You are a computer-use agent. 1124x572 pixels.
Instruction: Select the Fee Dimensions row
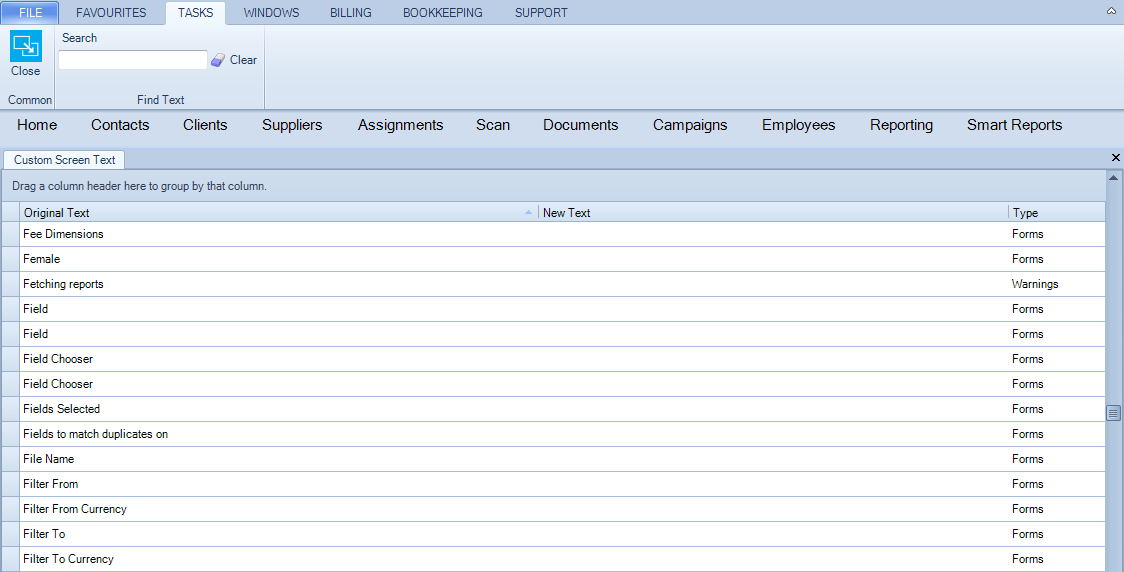pyautogui.click(x=553, y=234)
